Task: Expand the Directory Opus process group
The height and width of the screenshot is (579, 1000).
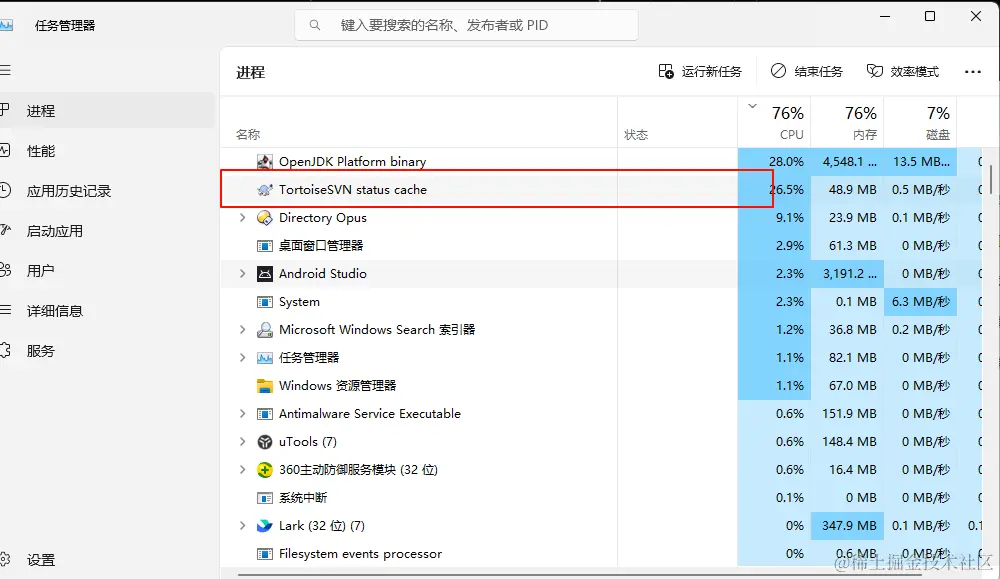Action: [242, 217]
